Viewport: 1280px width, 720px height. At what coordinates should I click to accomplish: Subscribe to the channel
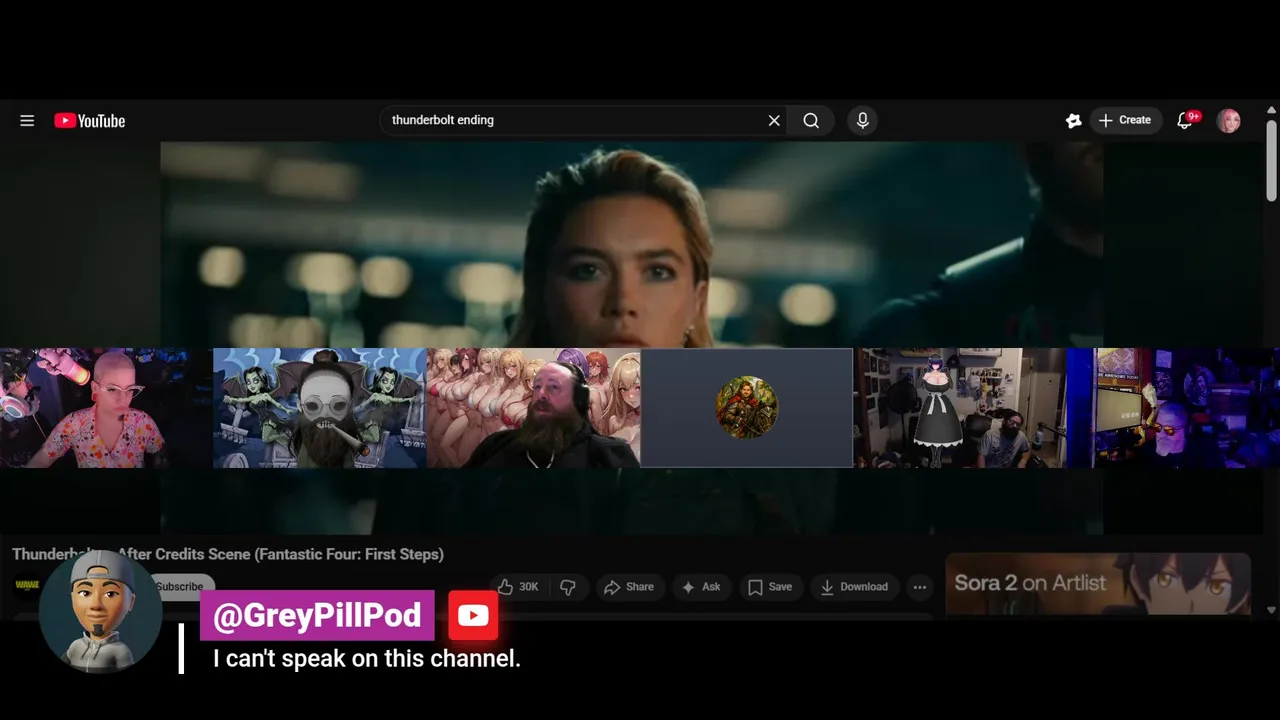pyautogui.click(x=179, y=587)
